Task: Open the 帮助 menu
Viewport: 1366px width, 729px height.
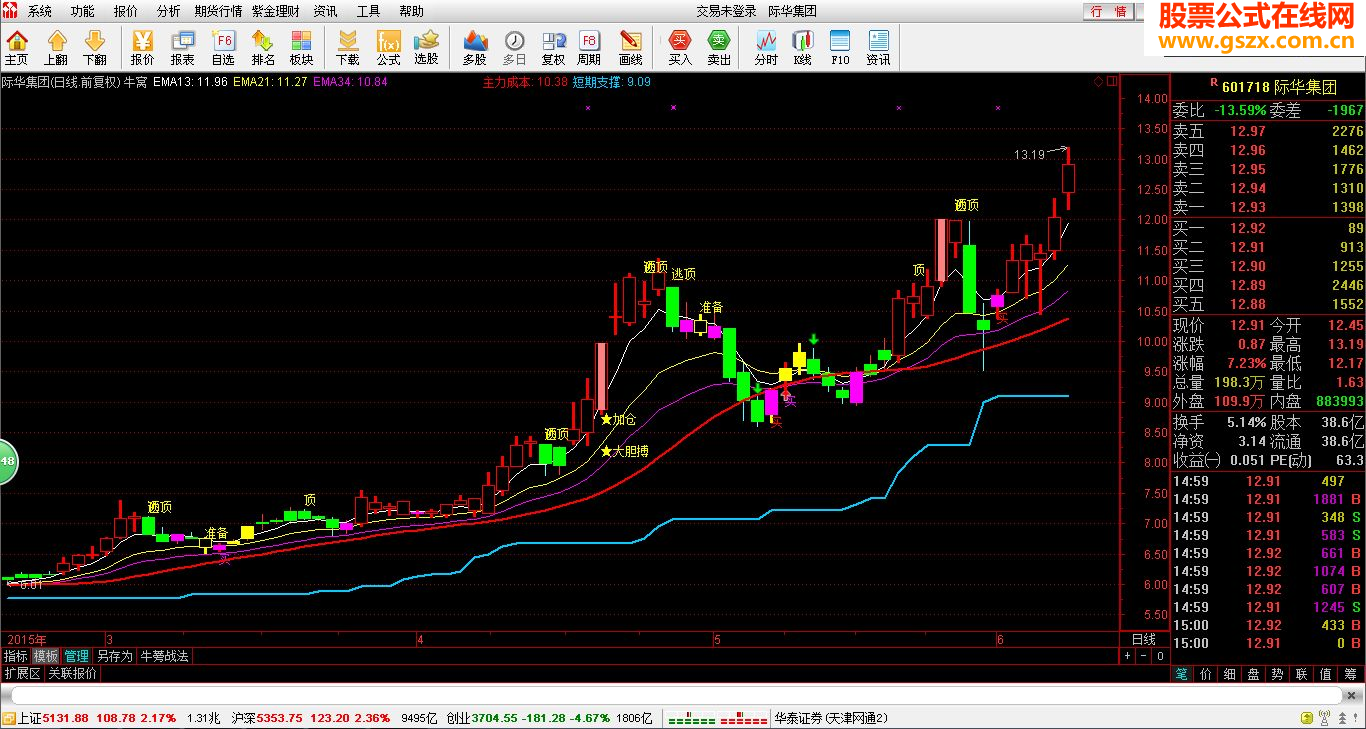Action: (411, 11)
